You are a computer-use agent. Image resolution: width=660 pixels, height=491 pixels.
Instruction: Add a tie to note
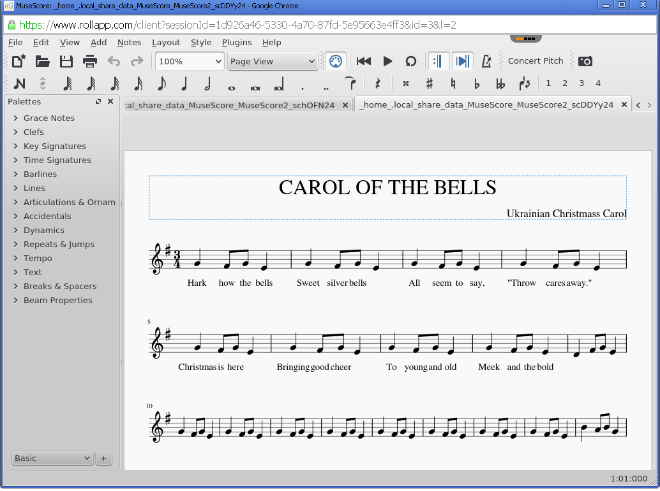350,83
